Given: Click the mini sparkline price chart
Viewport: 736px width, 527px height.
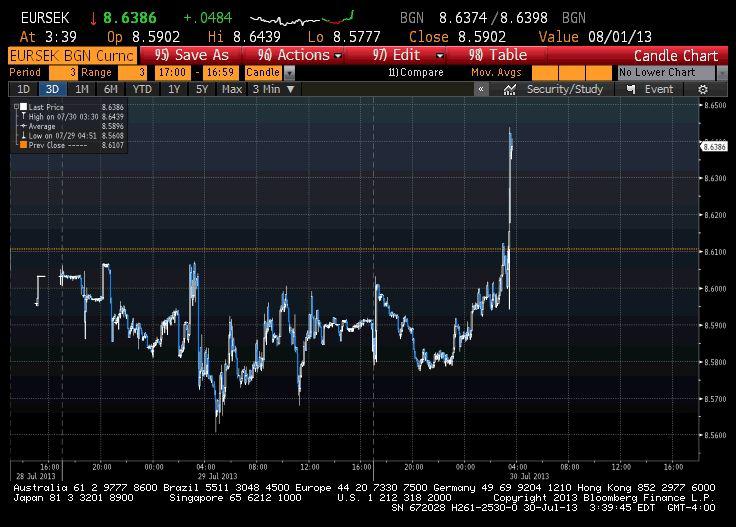Looking at the screenshot, I should pos(302,19).
